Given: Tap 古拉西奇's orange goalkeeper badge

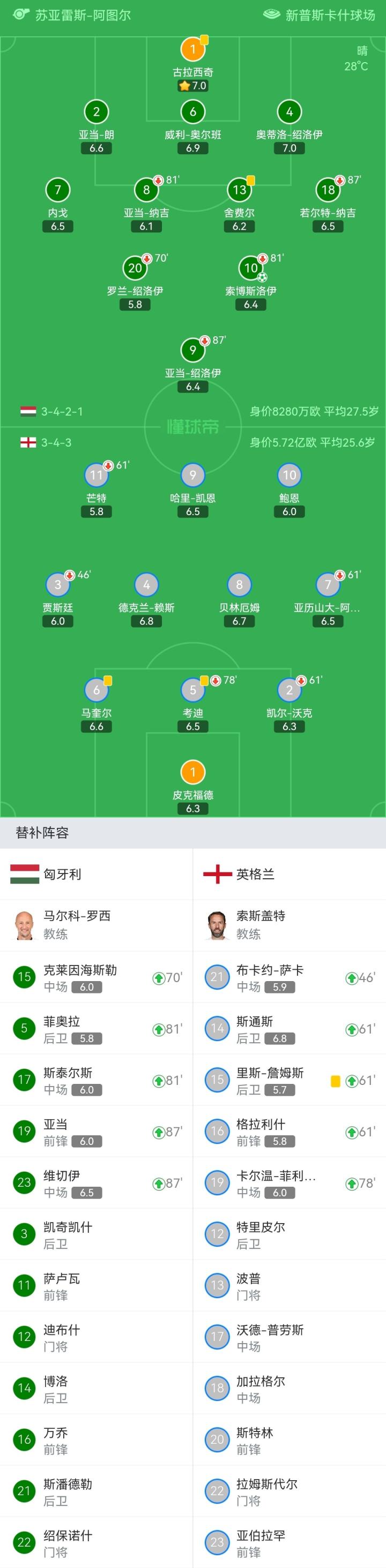Looking at the screenshot, I should point(192,49).
